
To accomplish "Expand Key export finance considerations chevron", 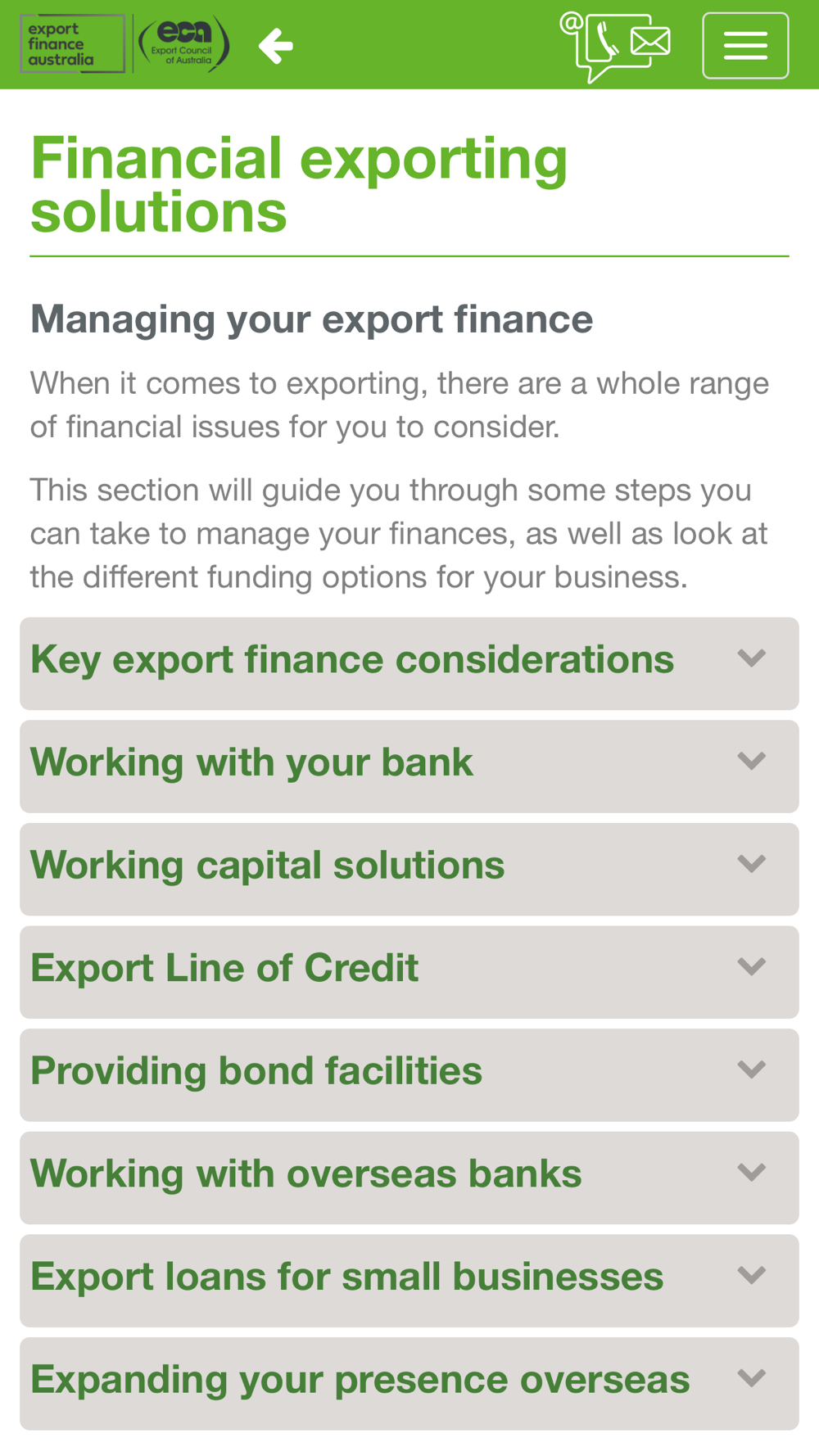I will tap(751, 658).
